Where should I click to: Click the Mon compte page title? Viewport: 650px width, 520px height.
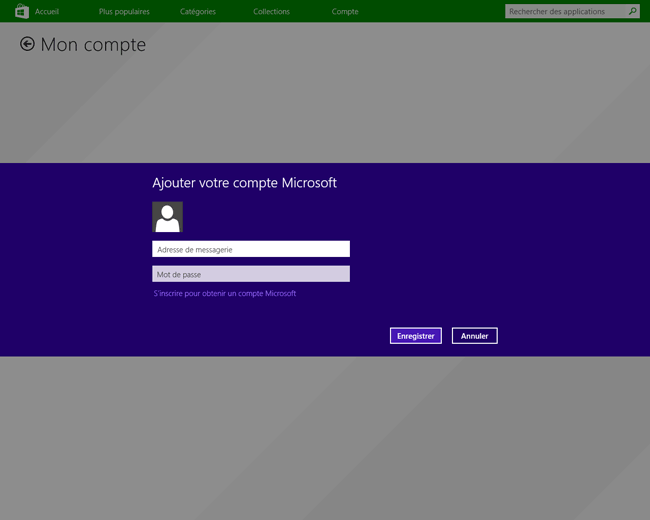click(x=93, y=45)
